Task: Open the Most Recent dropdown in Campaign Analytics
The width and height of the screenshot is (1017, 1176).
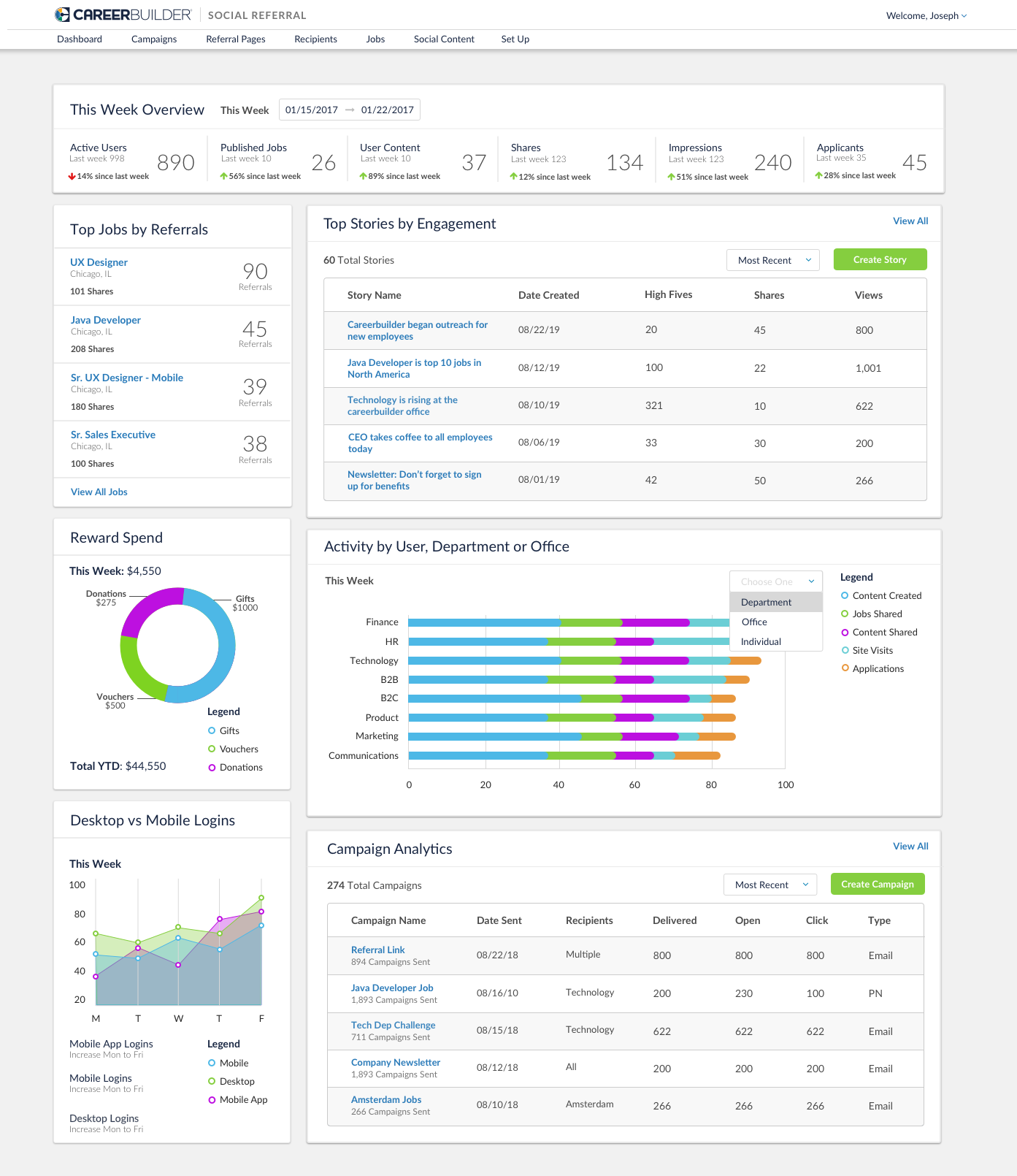Action: click(x=770, y=885)
